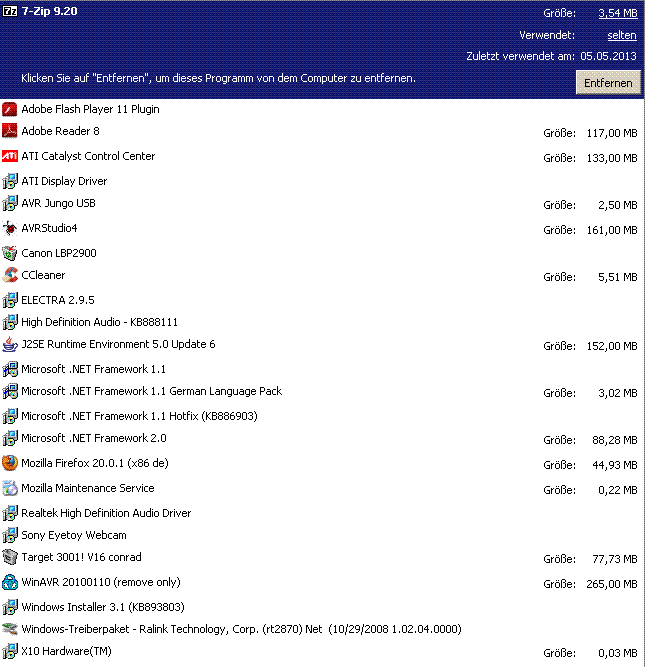Select the 'X10 Hardware(TM)' entry
Screen dimensions: 655x670
66,651
